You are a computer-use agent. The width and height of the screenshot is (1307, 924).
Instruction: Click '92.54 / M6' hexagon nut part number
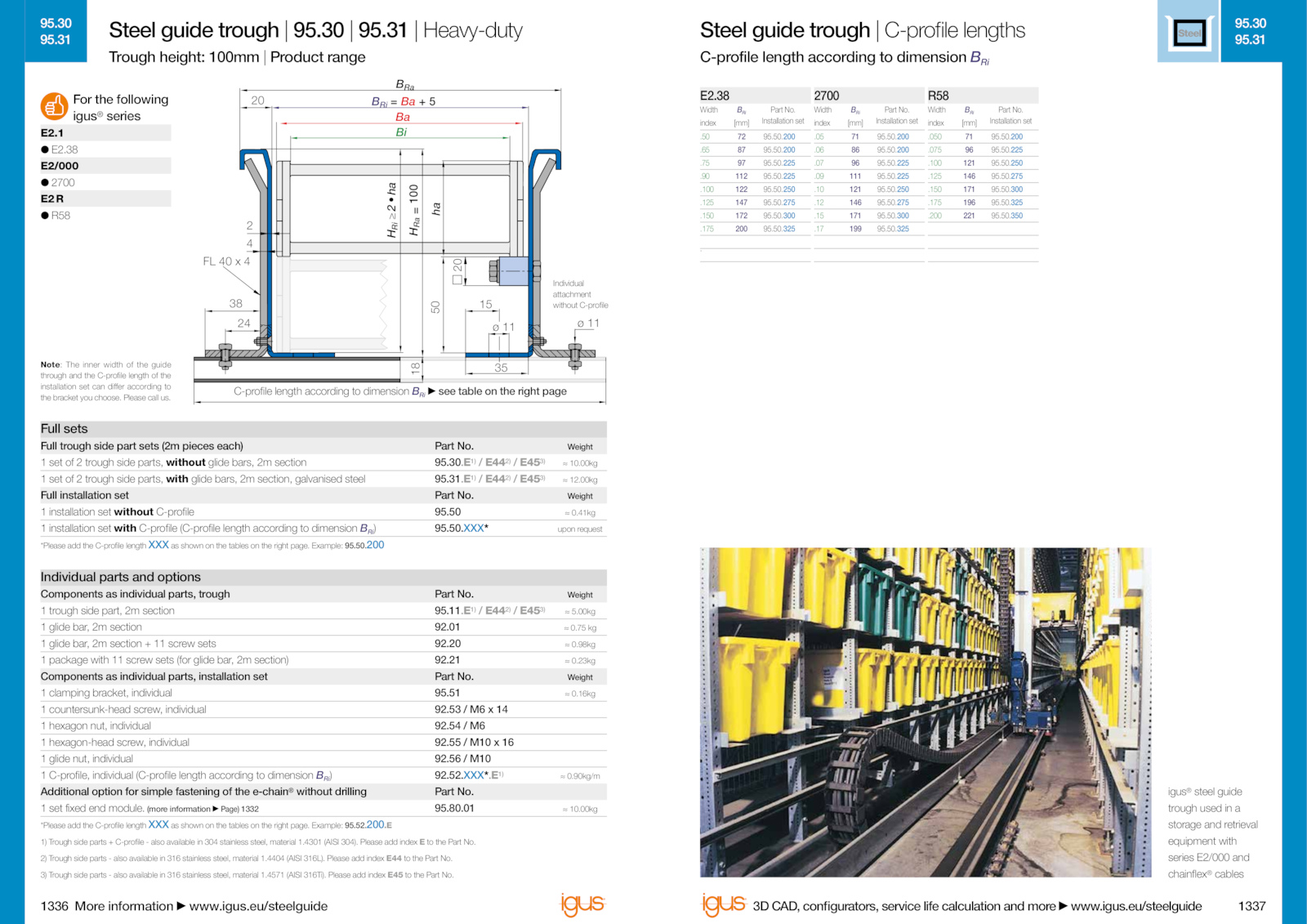click(x=460, y=725)
